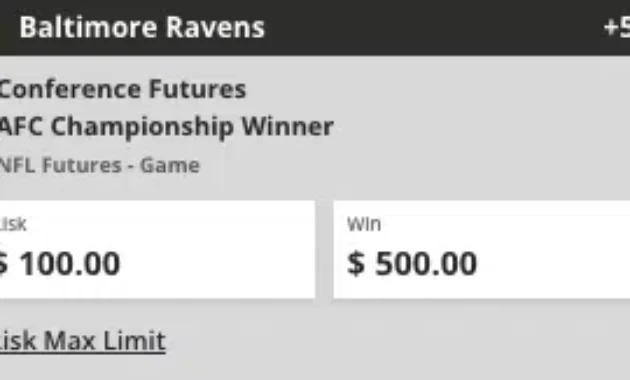The image size is (630, 380).
Task: Click the +5 odds value in header
Action: click(x=617, y=28)
